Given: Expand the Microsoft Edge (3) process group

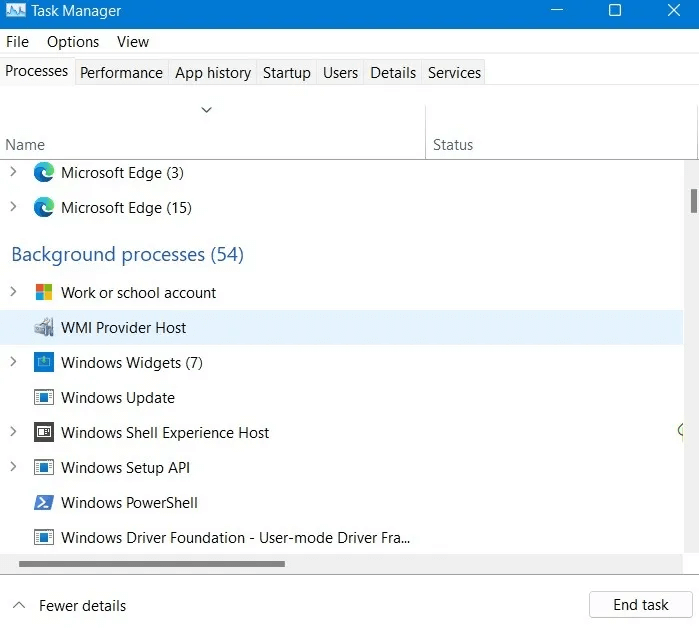Looking at the screenshot, I should [13, 173].
